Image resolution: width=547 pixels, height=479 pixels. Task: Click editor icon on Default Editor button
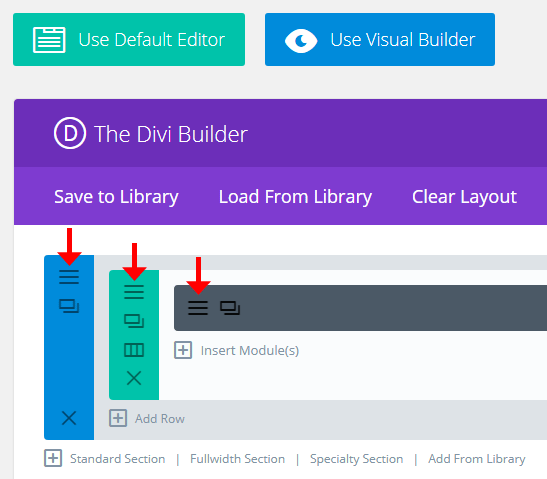coord(49,40)
